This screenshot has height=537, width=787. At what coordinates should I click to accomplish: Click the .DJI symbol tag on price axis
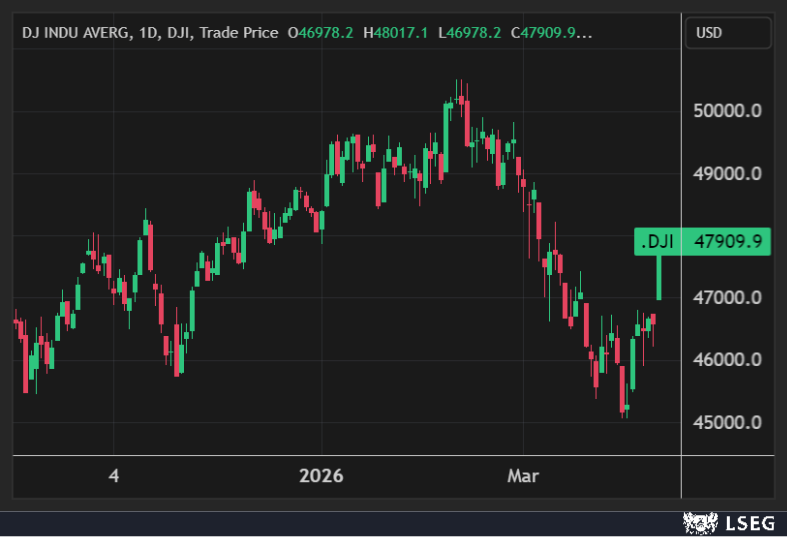(657, 241)
